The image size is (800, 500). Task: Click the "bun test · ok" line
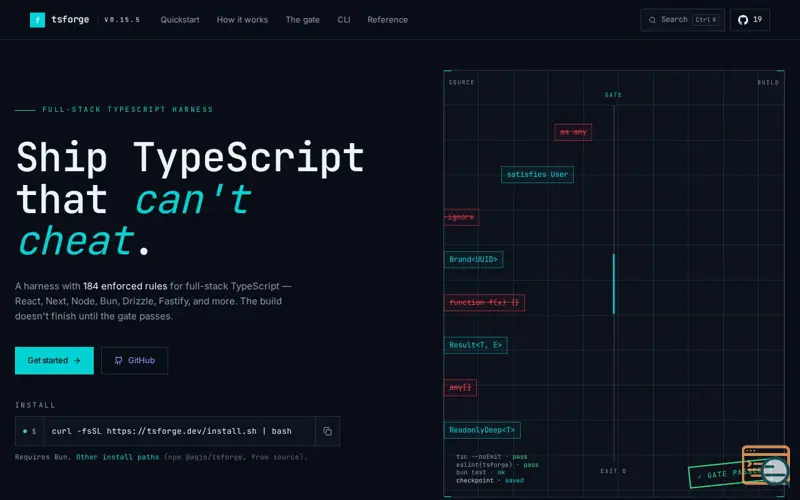pos(481,472)
